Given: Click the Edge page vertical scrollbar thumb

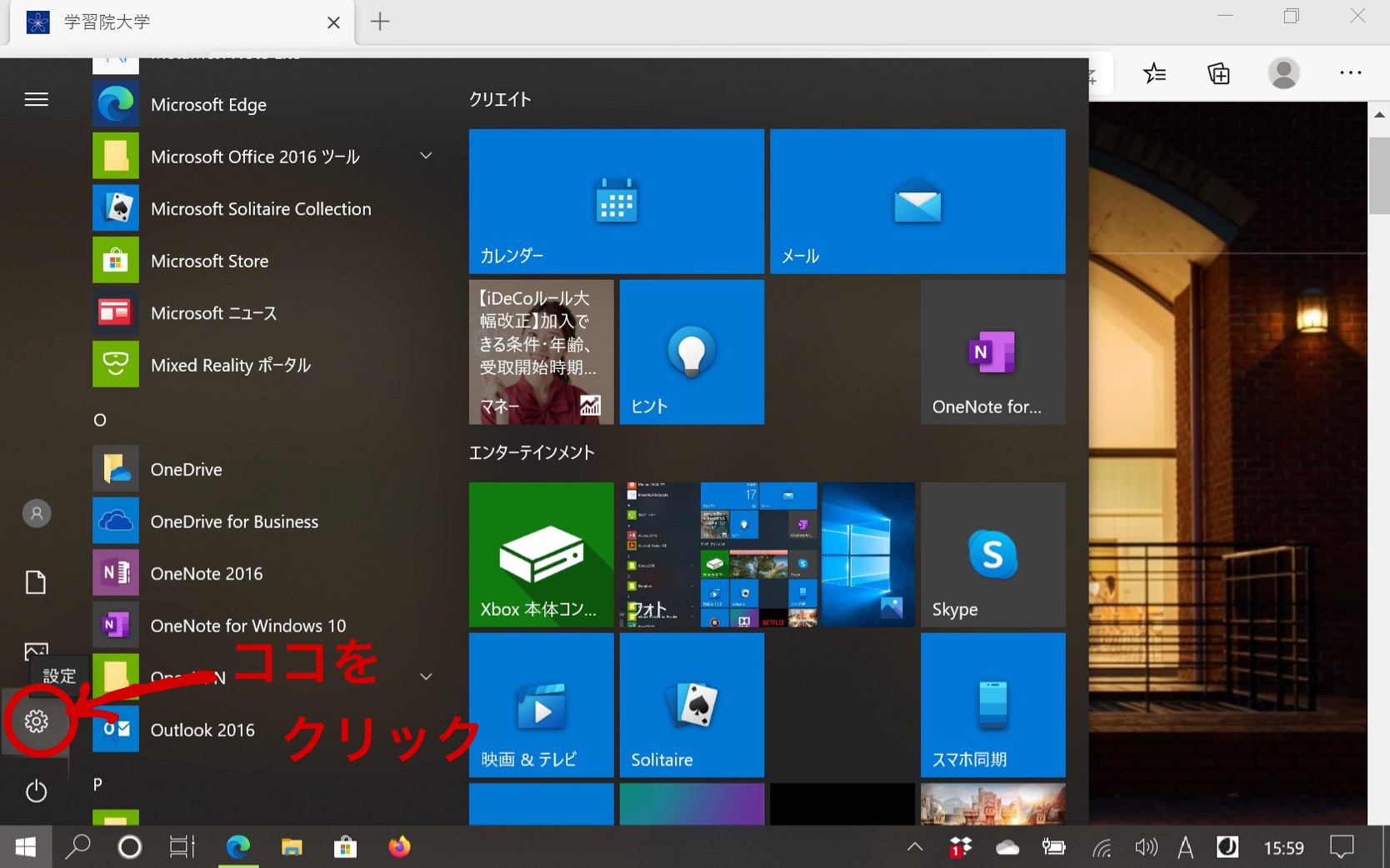Looking at the screenshot, I should [x=1378, y=176].
